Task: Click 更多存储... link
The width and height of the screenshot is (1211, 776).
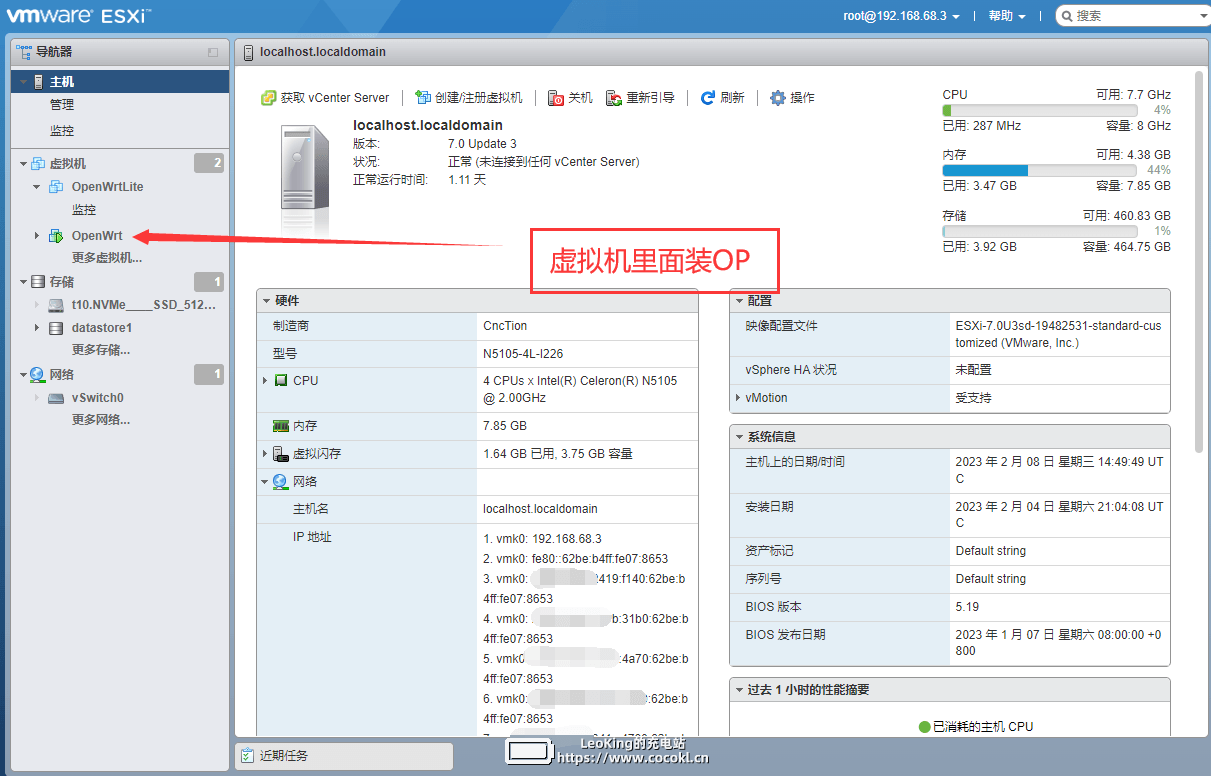Action: pyautogui.click(x=101, y=350)
